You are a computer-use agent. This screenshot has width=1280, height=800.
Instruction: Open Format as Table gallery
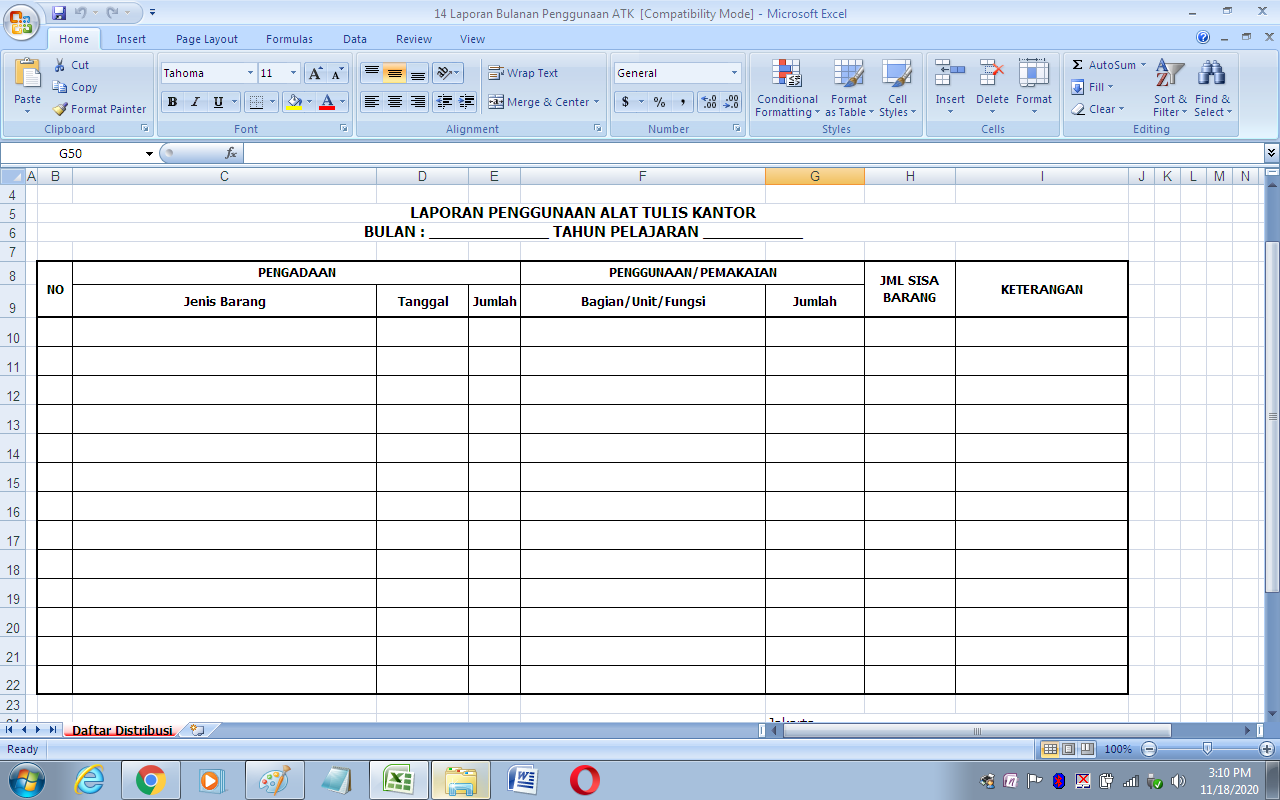[849, 88]
